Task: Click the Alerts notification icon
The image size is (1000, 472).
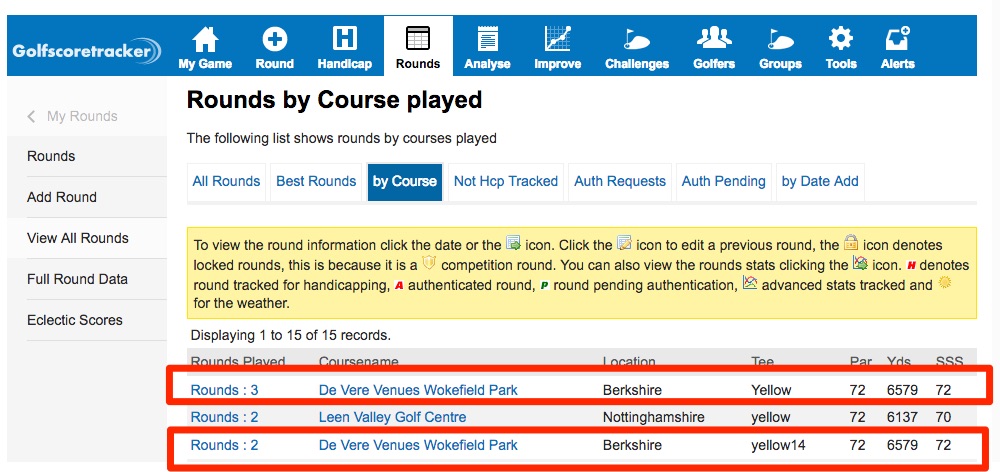Action: click(x=897, y=39)
